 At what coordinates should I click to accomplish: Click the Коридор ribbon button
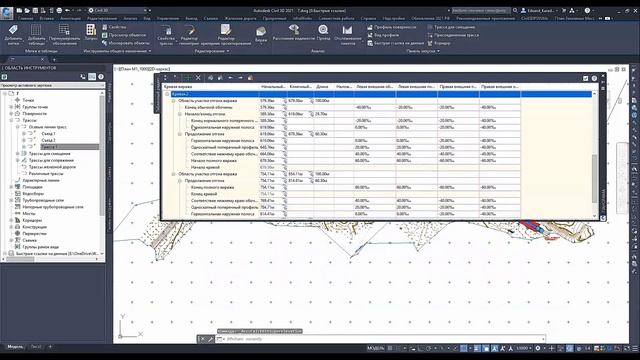tap(439, 43)
